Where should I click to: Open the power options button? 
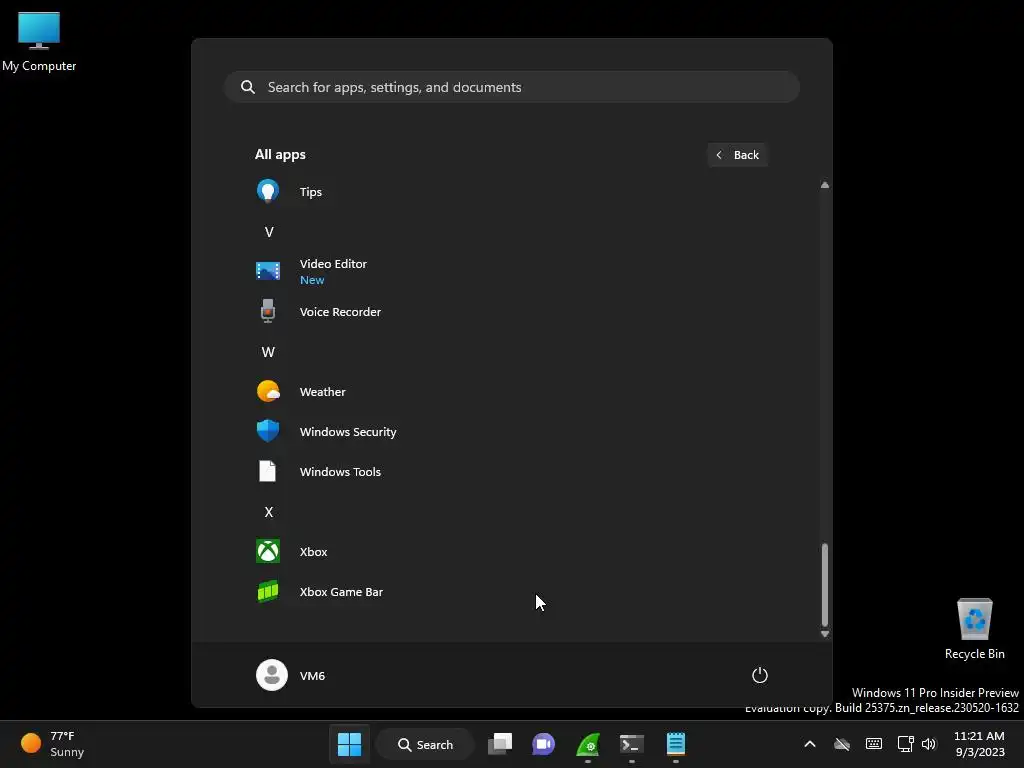coord(760,675)
